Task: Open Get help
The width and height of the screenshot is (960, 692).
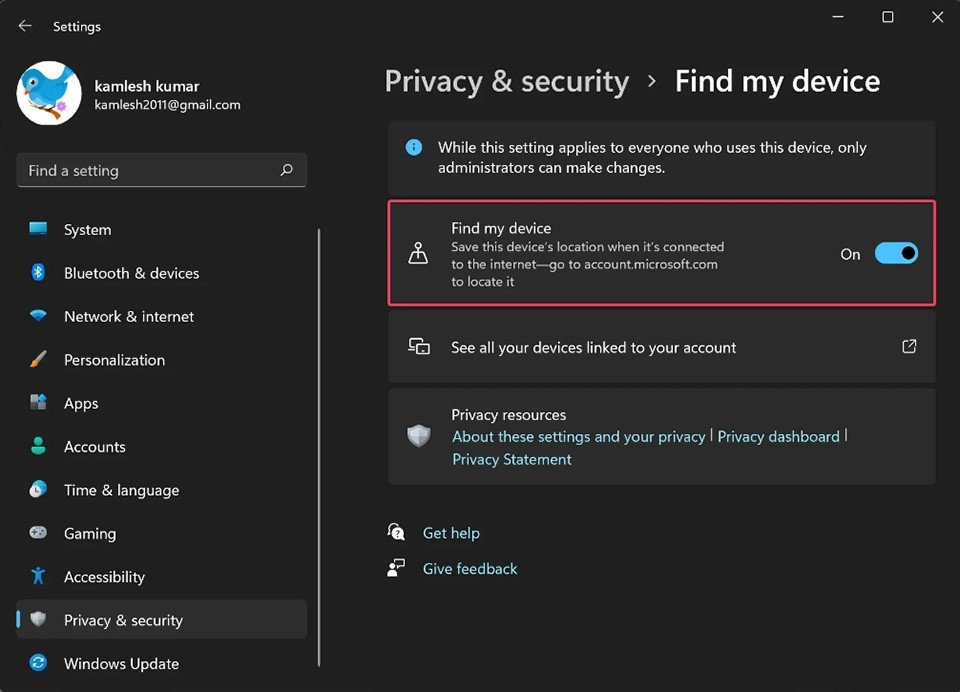Action: point(451,532)
